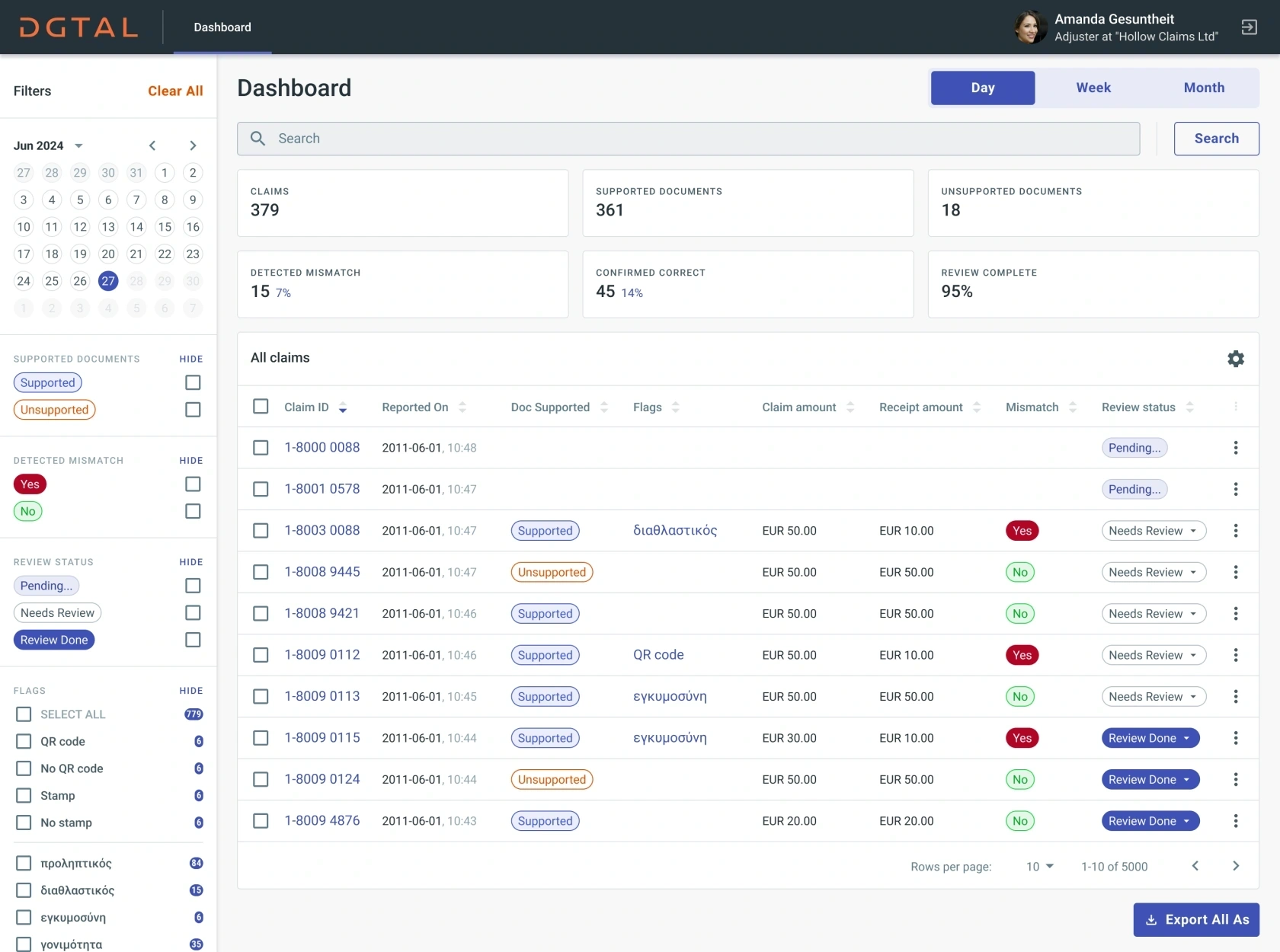Open the rows per page dropdown
This screenshot has width=1280, height=952.
click(1039, 867)
